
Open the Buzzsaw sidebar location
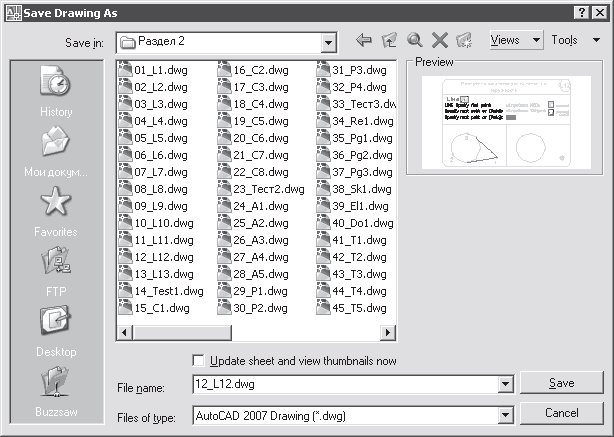tap(56, 392)
